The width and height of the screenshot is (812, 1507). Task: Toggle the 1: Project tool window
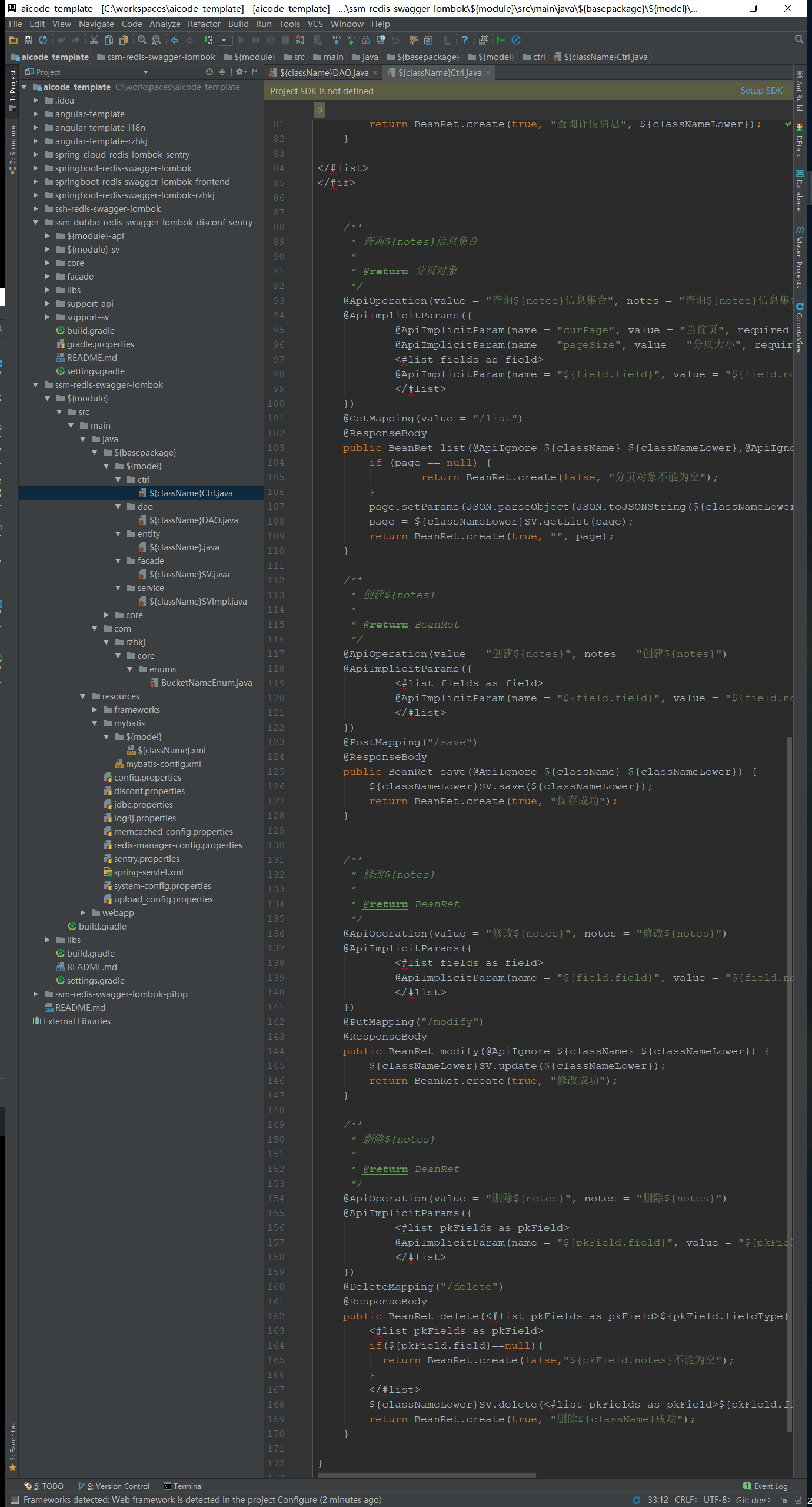coord(12,90)
